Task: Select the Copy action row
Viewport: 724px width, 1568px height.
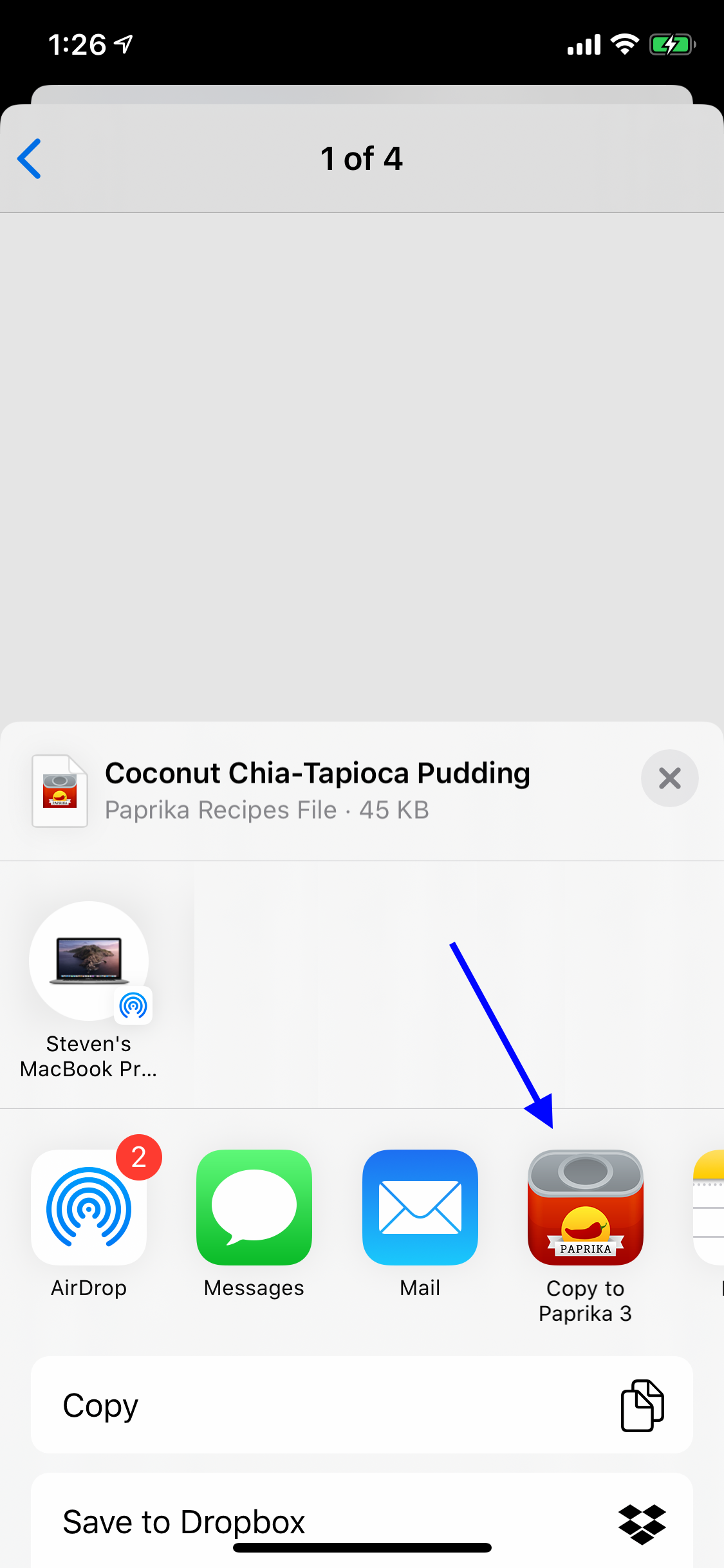Action: tap(362, 1405)
